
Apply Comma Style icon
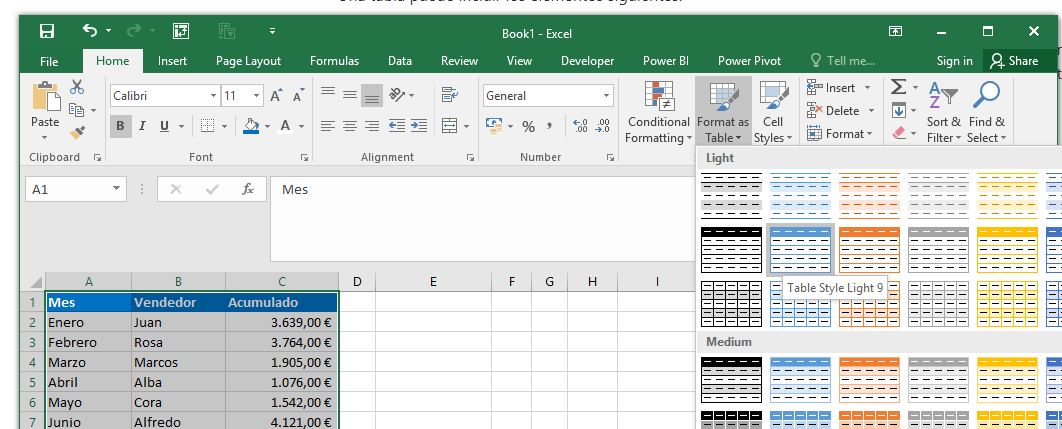pos(550,126)
